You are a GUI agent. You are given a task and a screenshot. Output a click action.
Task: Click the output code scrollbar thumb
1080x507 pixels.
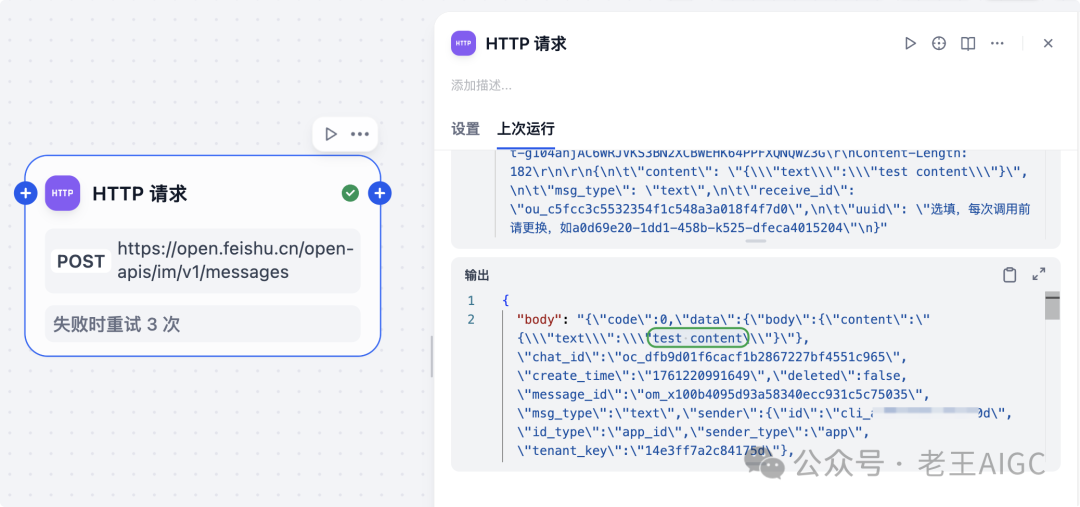pos(1052,306)
